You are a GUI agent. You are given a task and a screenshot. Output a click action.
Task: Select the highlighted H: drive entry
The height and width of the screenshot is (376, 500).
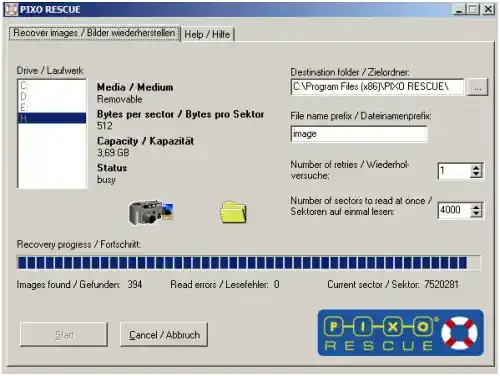click(x=52, y=118)
